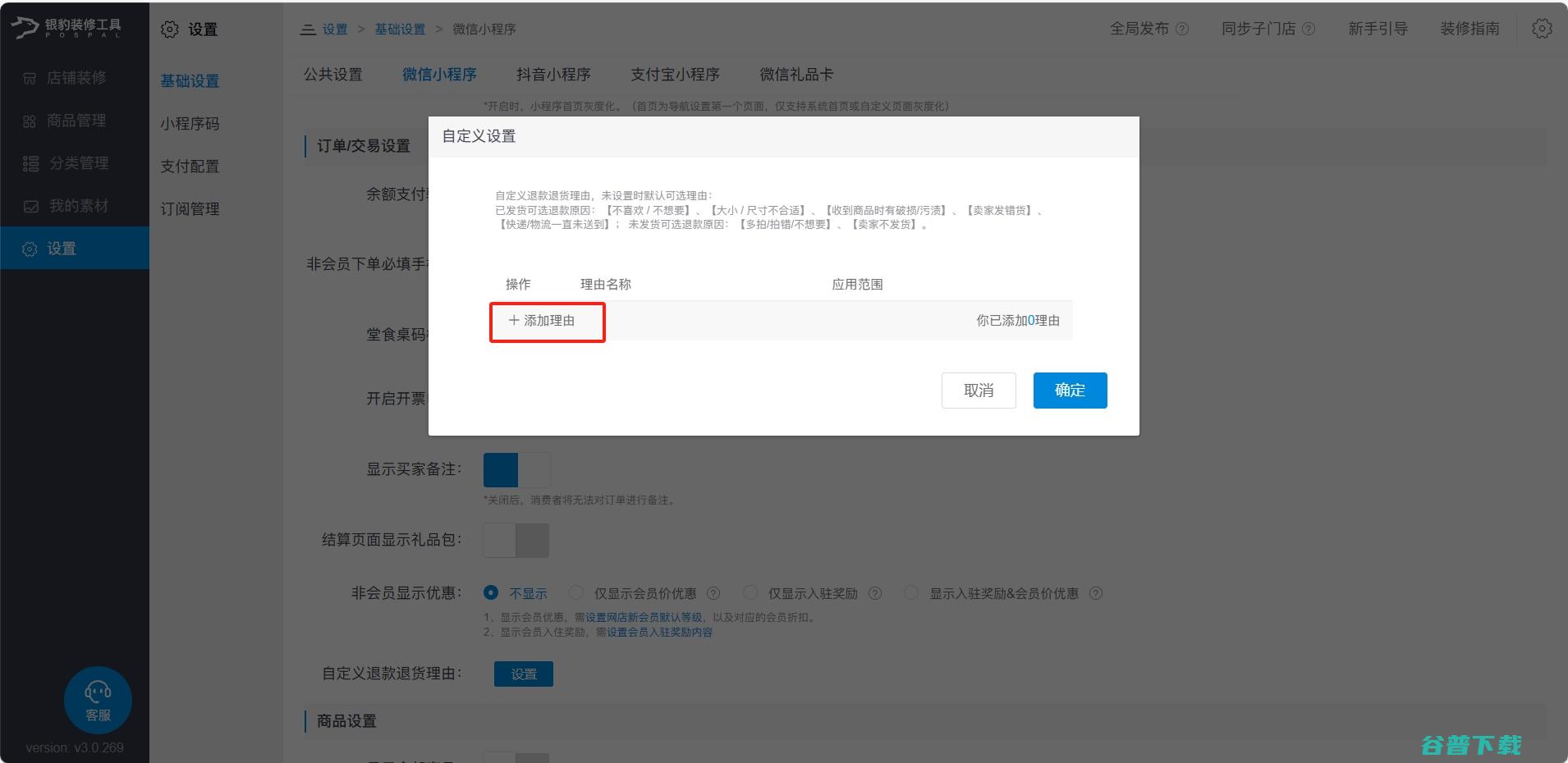The width and height of the screenshot is (1568, 763).
Task: Select the 仅显示会员价优惠 radio option
Action: pyautogui.click(x=576, y=592)
